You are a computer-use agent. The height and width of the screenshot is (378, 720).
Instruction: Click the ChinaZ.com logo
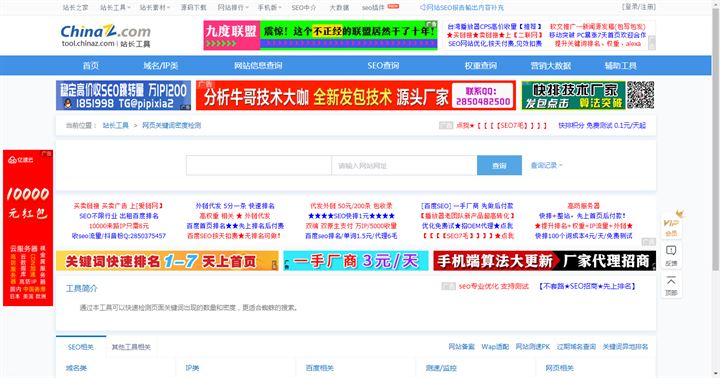tap(106, 36)
